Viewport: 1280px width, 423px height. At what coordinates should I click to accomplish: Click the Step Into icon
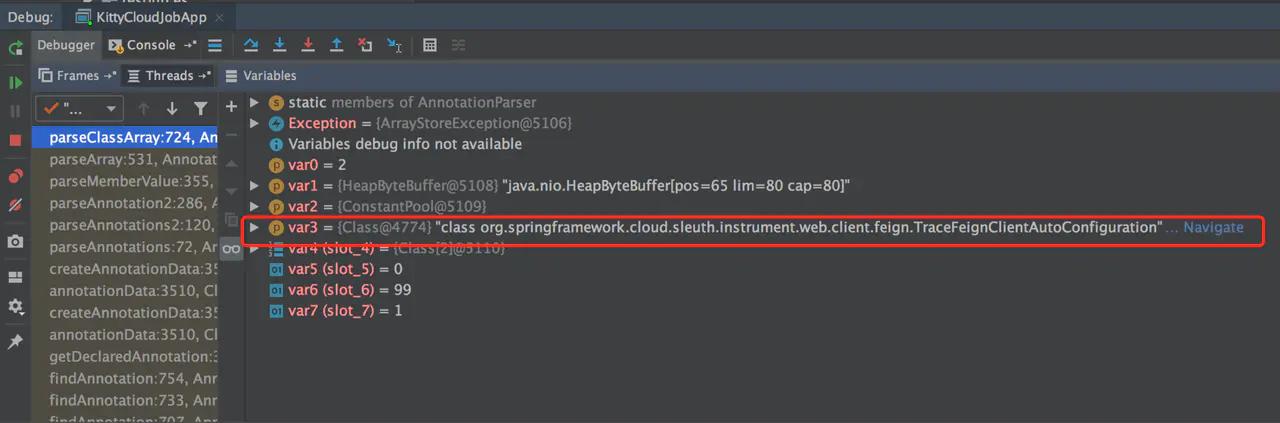(280, 45)
